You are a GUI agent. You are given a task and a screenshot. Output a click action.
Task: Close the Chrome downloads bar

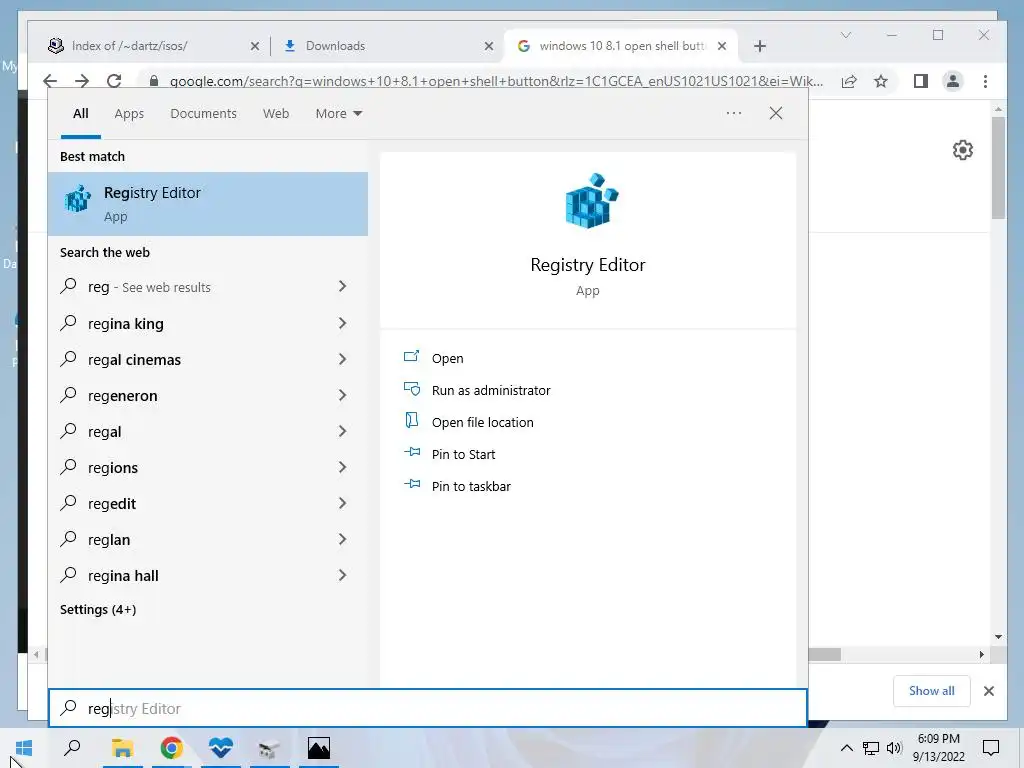tap(989, 691)
